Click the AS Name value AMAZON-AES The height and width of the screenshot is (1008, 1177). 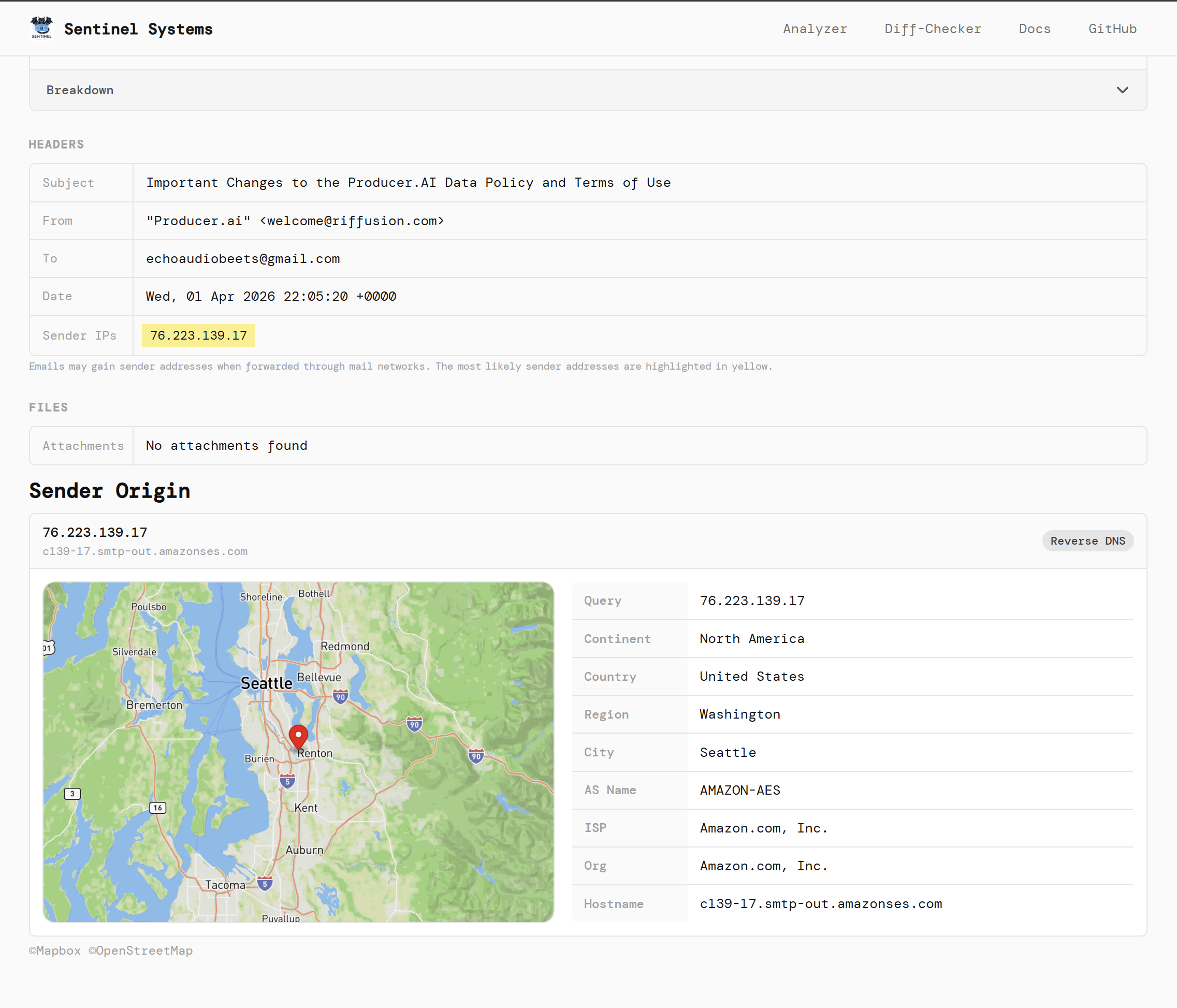point(739,790)
